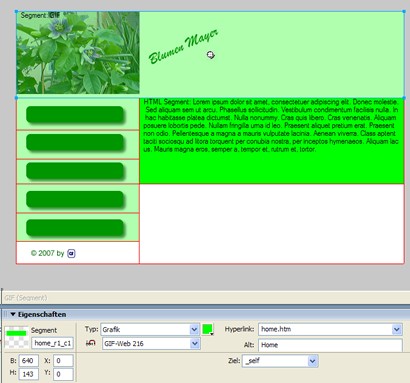Select the fifth green navigation button slice
The height and width of the screenshot is (383, 410).
click(75, 228)
